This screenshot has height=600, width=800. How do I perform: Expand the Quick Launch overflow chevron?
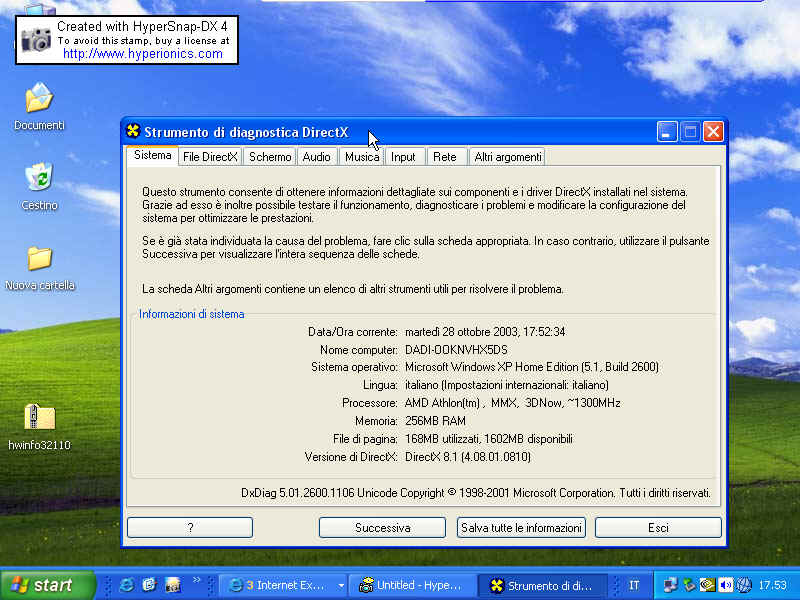coord(197,580)
